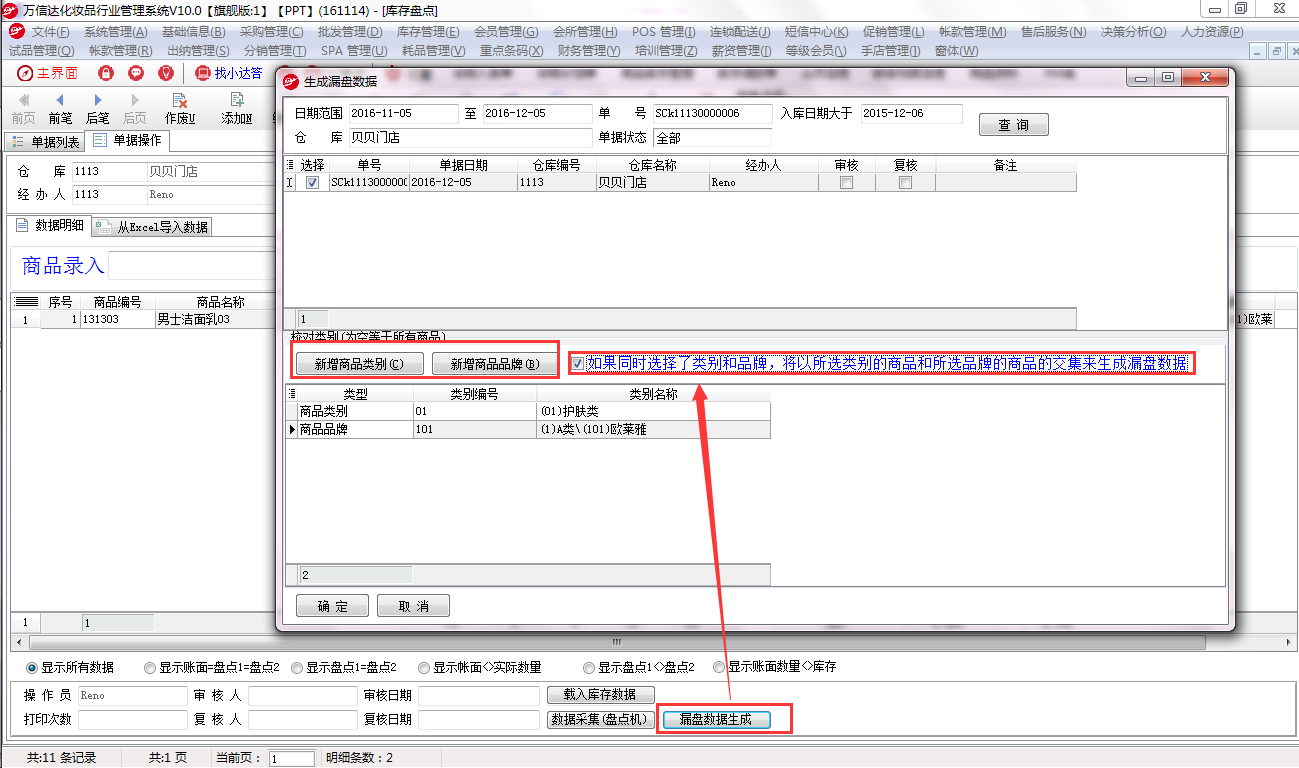Open the 财务管理 menu

pos(588,50)
